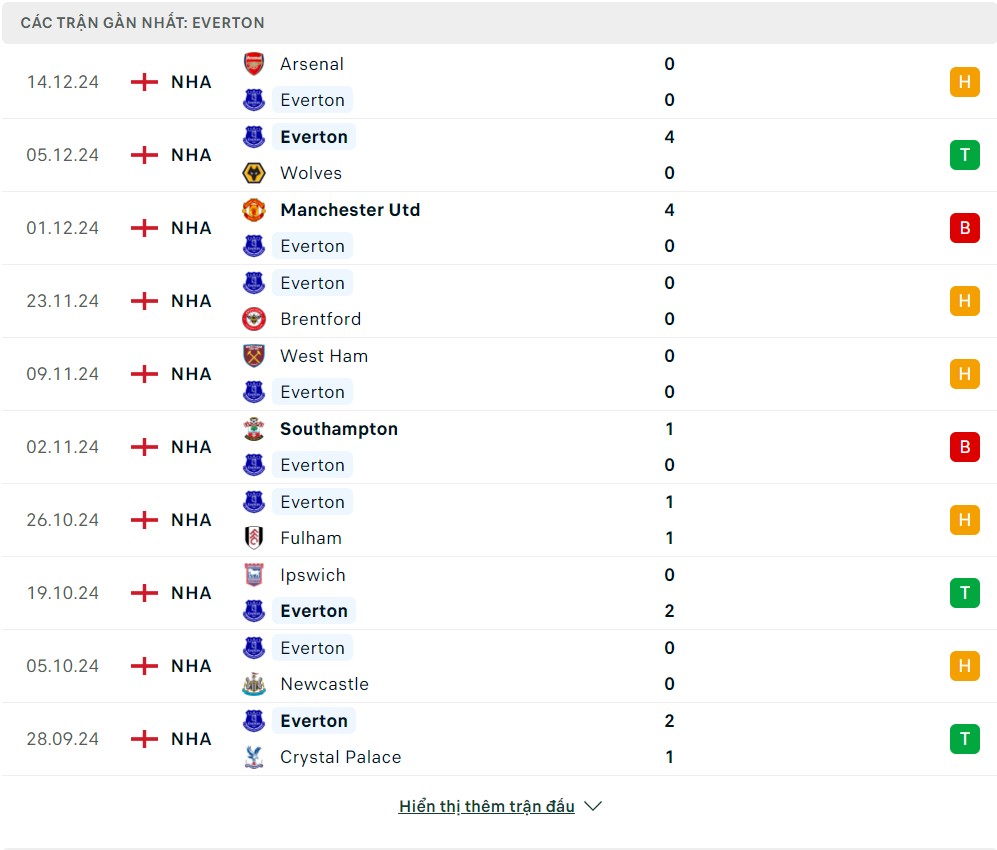Image resolution: width=997 pixels, height=850 pixels.
Task: Click the Ipswich club crest icon
Action: coord(254,575)
